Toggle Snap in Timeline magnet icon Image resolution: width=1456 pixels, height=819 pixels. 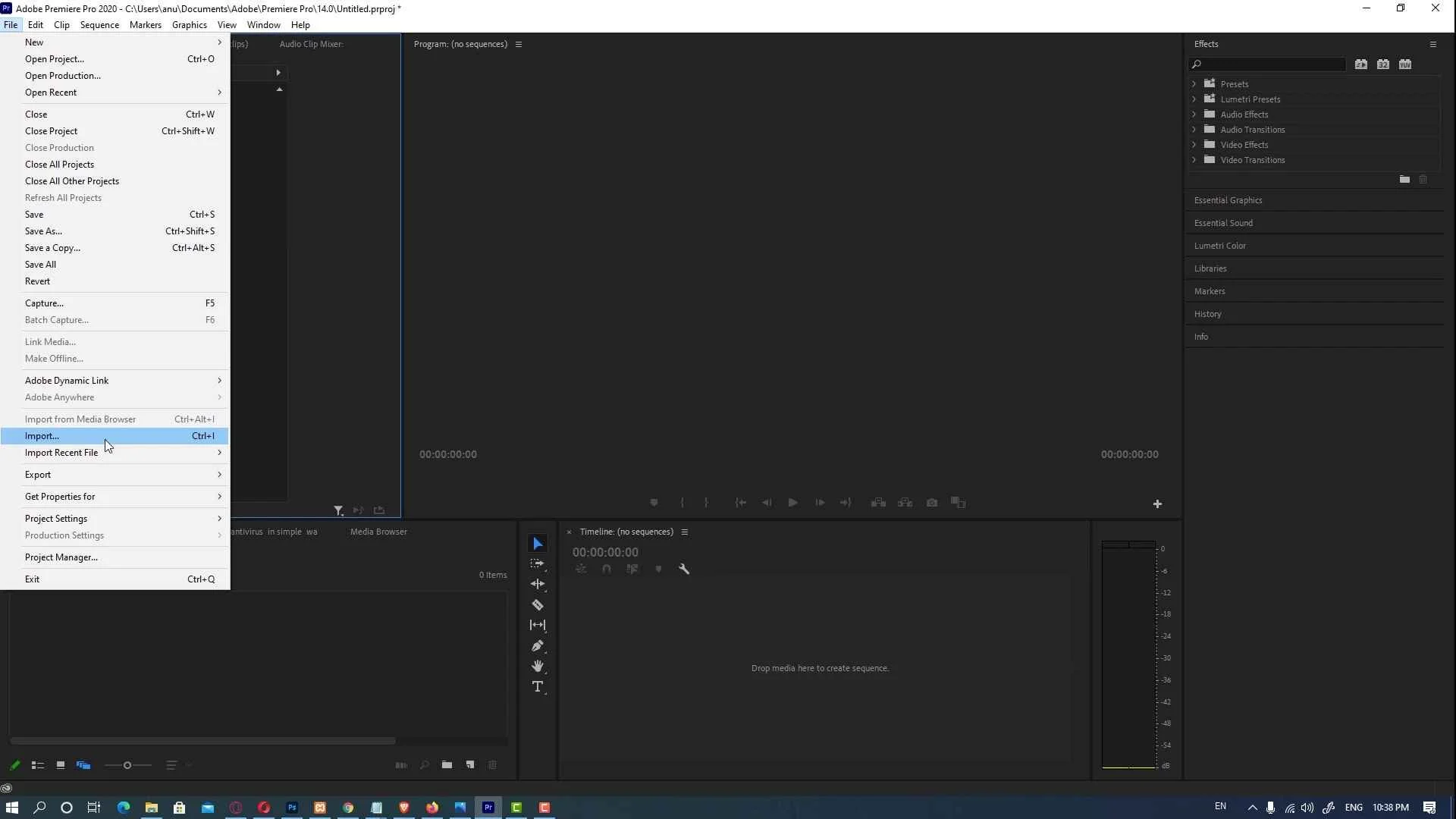click(607, 569)
